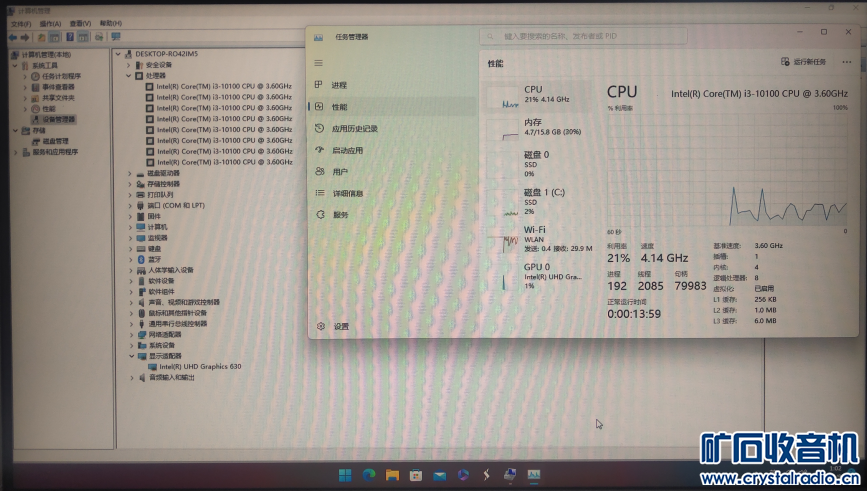Select the 蓝牙 Bluetooth device category
The width and height of the screenshot is (867, 491).
[x=154, y=259]
